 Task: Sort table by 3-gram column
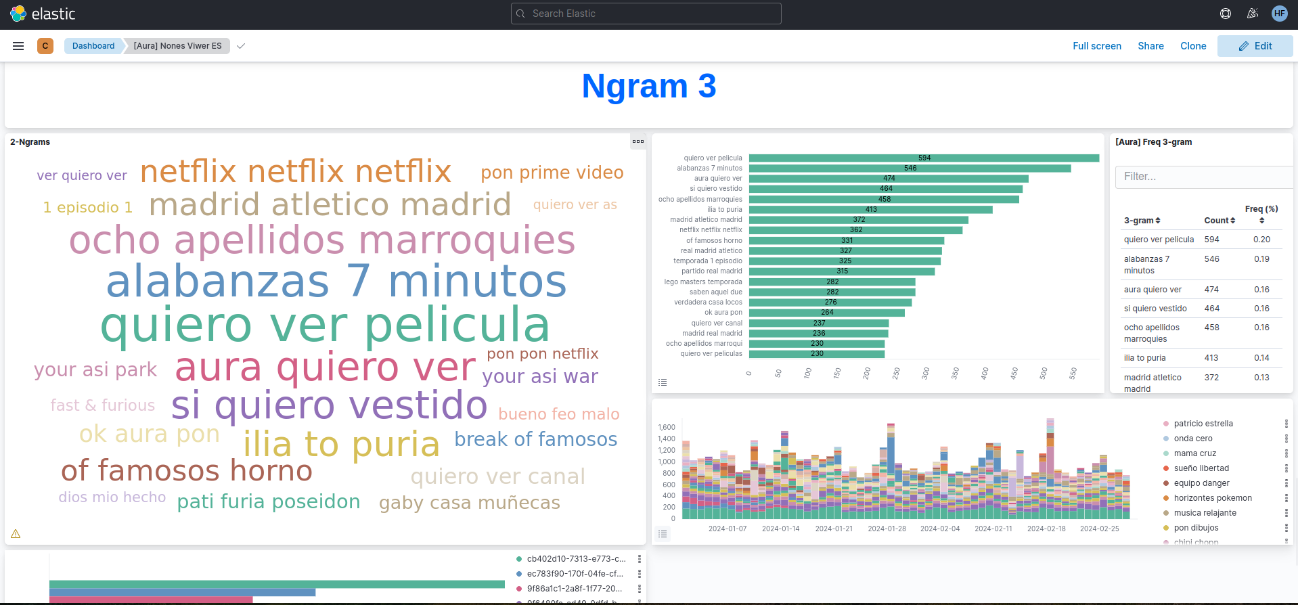tap(1142, 220)
